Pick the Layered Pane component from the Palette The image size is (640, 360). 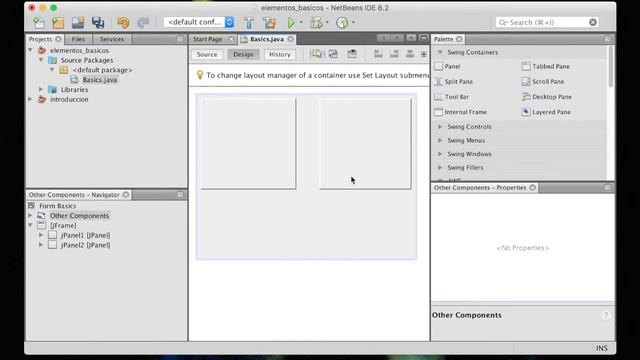pos(546,112)
